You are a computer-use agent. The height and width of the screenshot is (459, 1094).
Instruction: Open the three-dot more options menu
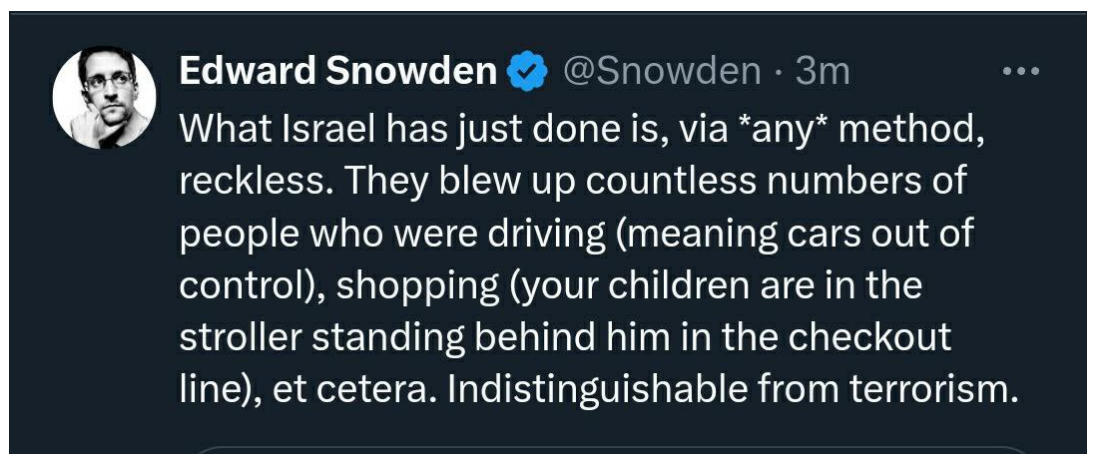point(1021,72)
